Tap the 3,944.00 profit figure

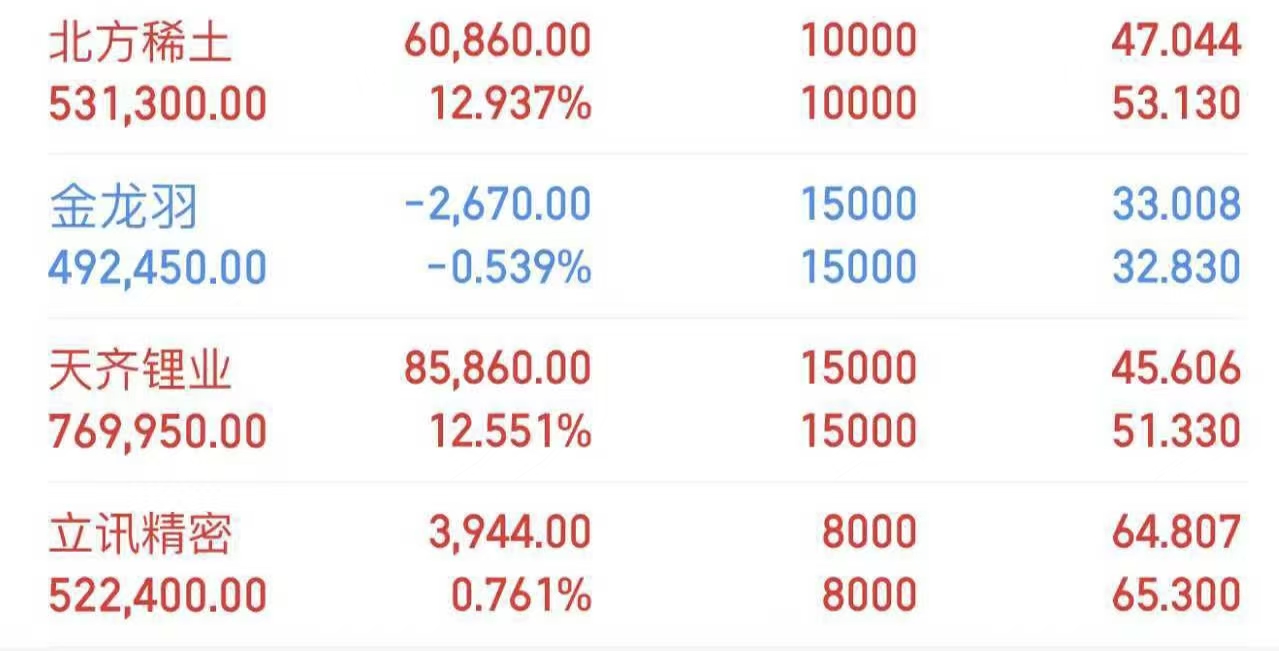tap(510, 534)
